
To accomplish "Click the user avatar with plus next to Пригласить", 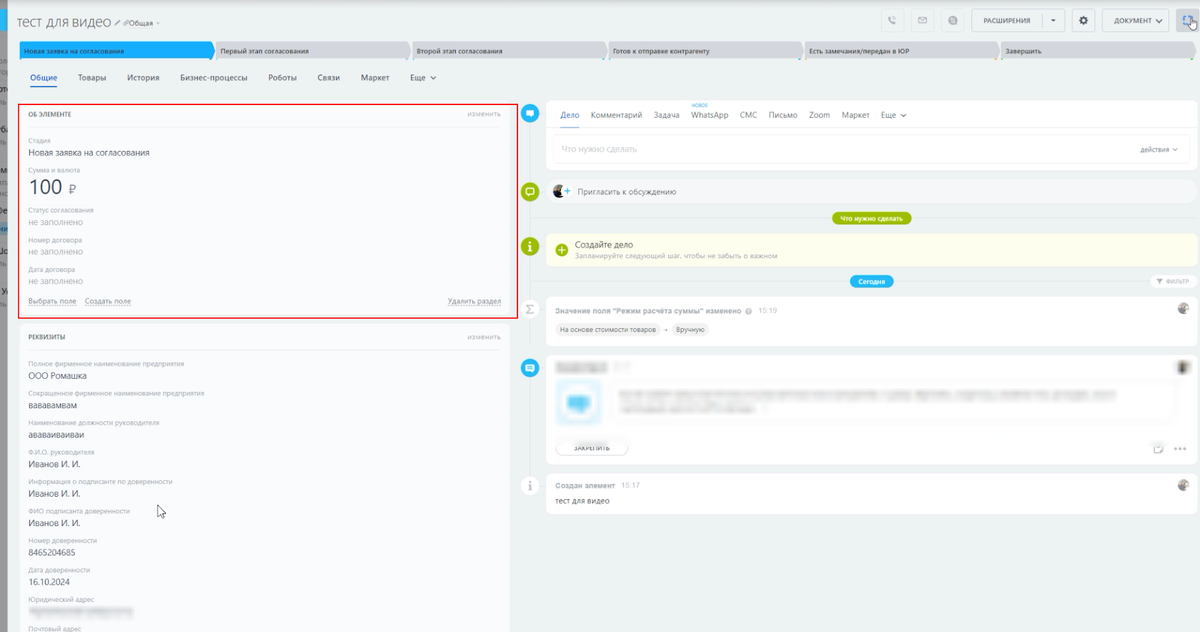I will point(562,191).
